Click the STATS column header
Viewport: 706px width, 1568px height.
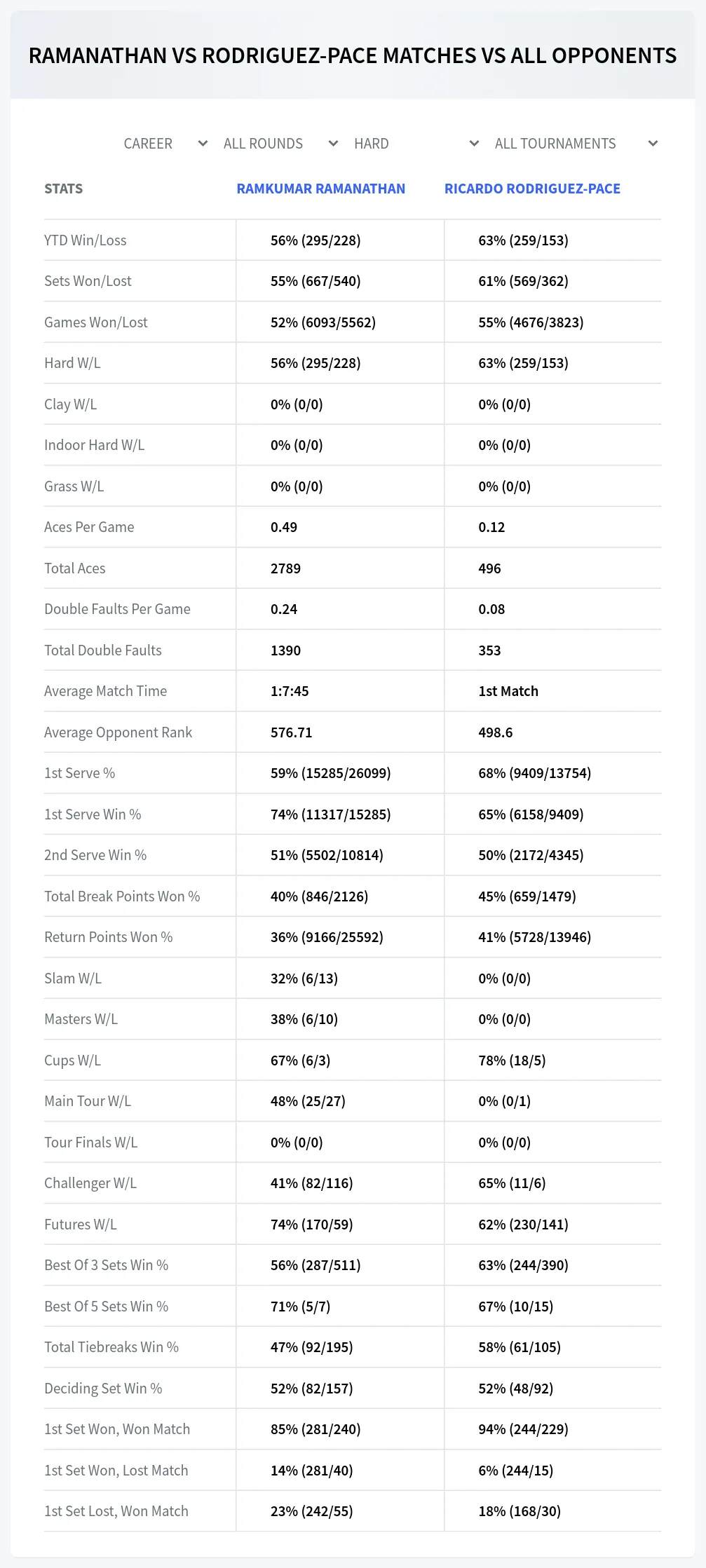coord(63,189)
